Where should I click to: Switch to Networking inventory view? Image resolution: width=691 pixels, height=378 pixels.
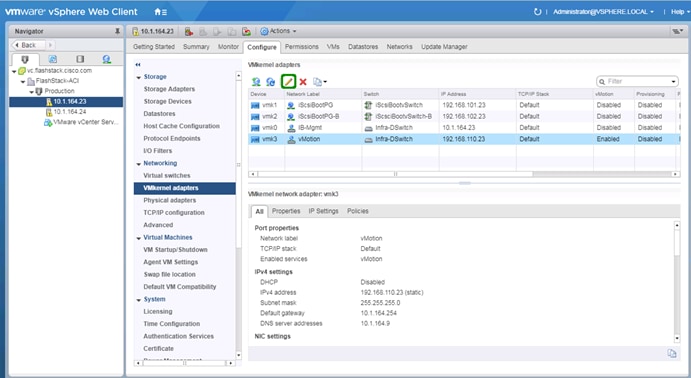[x=107, y=59]
